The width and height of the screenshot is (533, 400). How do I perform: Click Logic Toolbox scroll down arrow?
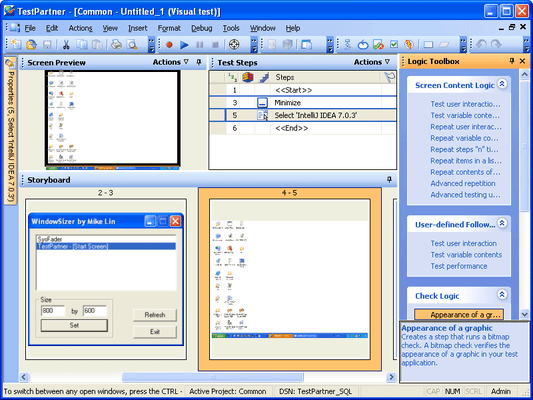524,314
